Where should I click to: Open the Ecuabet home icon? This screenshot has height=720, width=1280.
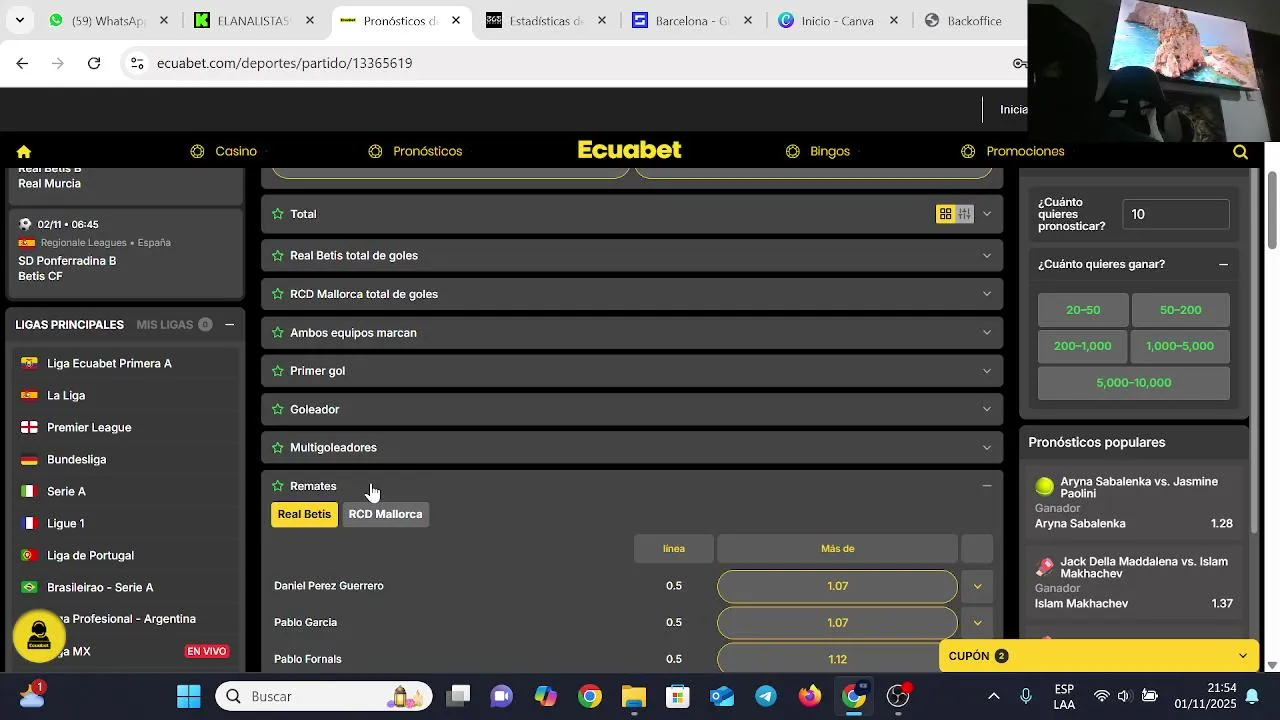coord(24,151)
